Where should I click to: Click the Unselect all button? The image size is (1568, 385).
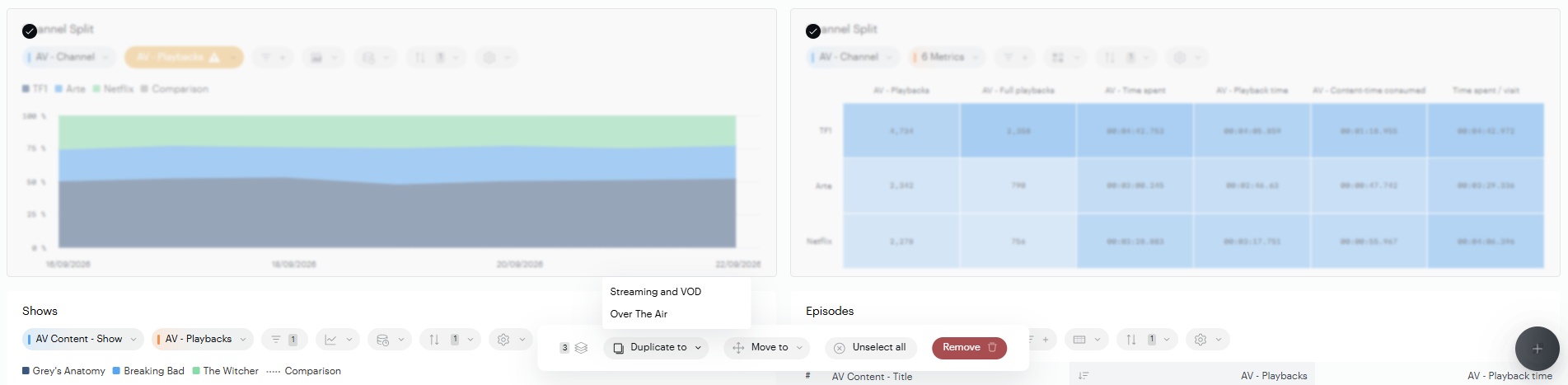click(871, 348)
